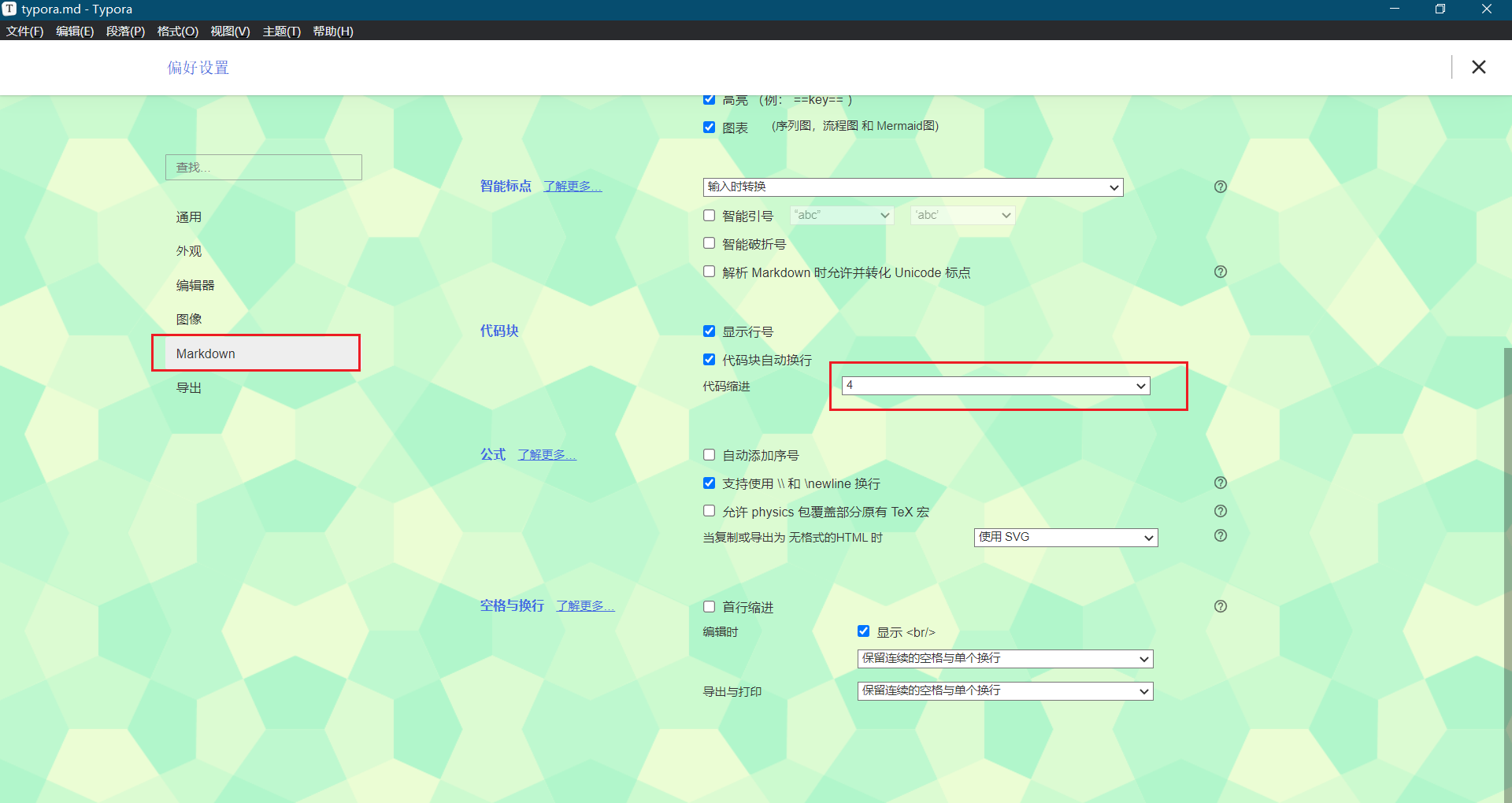Viewport: 1512px width, 803px height.
Task: Open the double quote "abc" style dropdown
Action: 842,215
